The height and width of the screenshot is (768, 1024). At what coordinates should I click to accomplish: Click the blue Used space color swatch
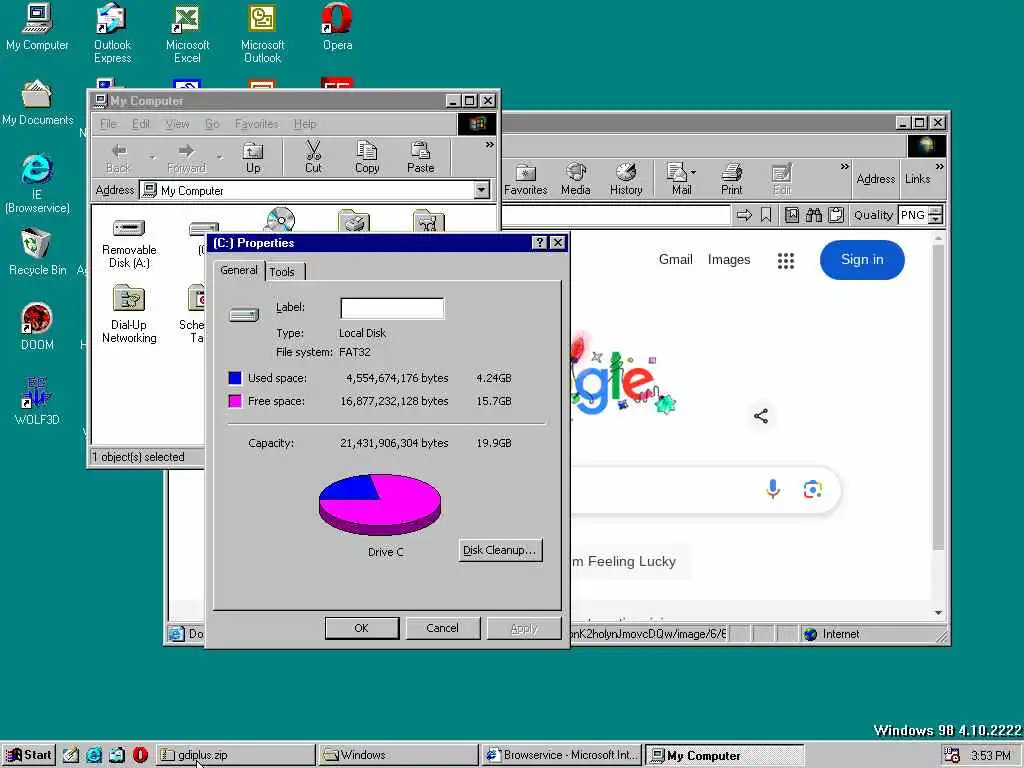pyautogui.click(x=234, y=377)
